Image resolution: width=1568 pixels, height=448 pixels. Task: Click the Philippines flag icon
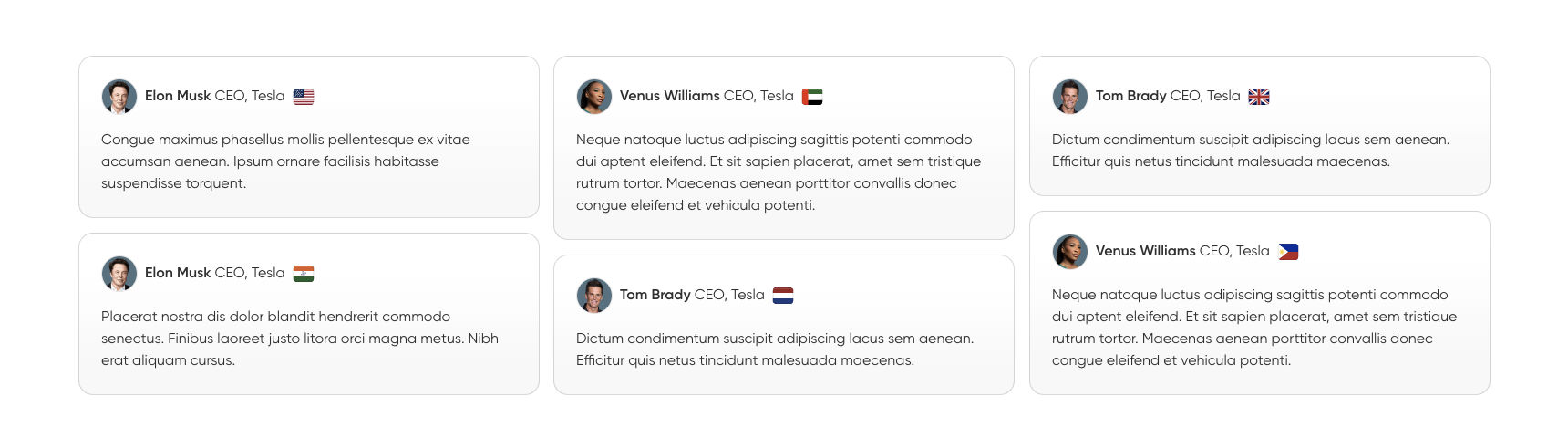coord(1288,252)
